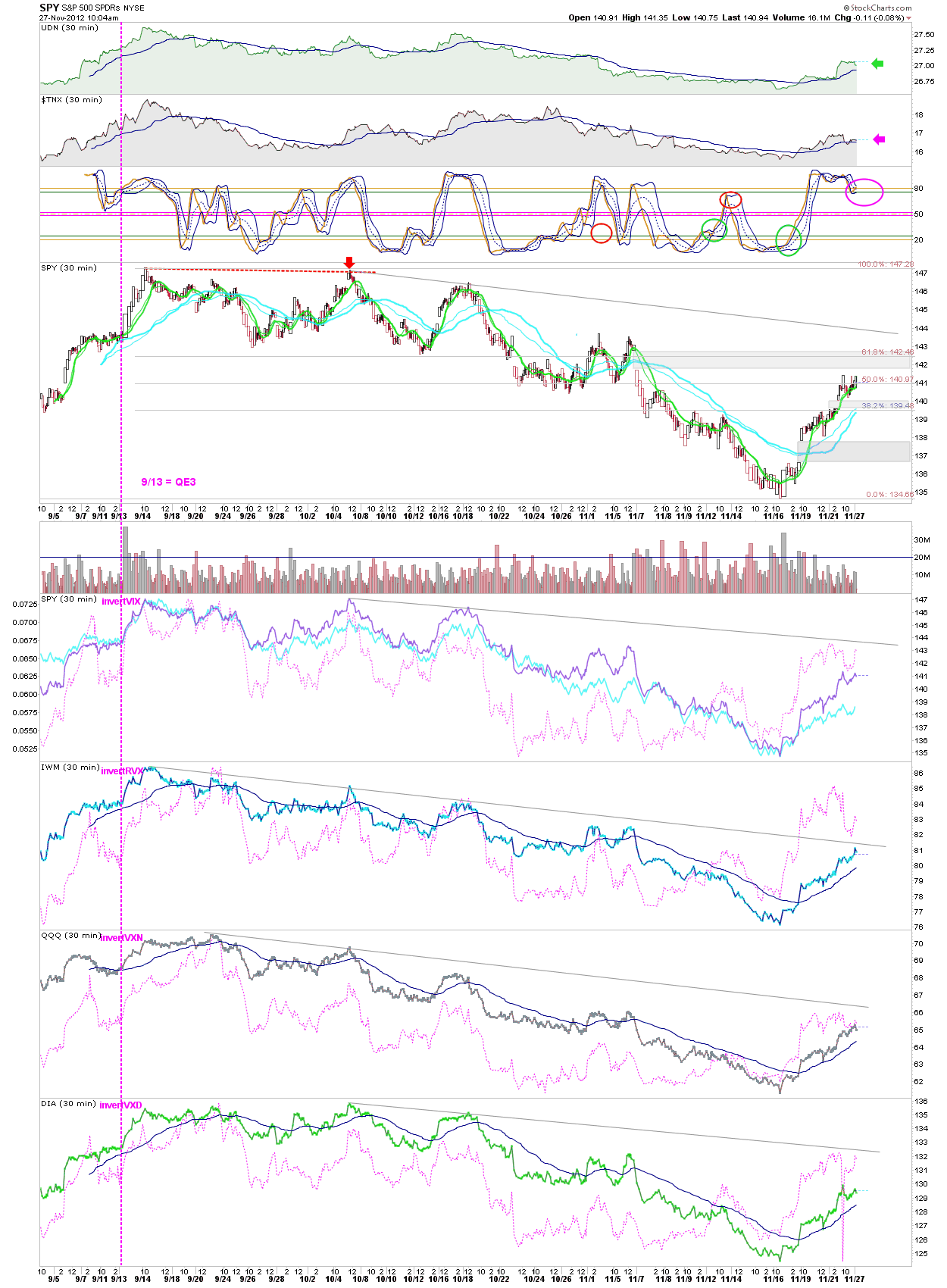Image resolution: width=947 pixels, height=1288 pixels.
Task: Click the 61.8%: 142.46 Fibonacci label
Action: pos(887,352)
